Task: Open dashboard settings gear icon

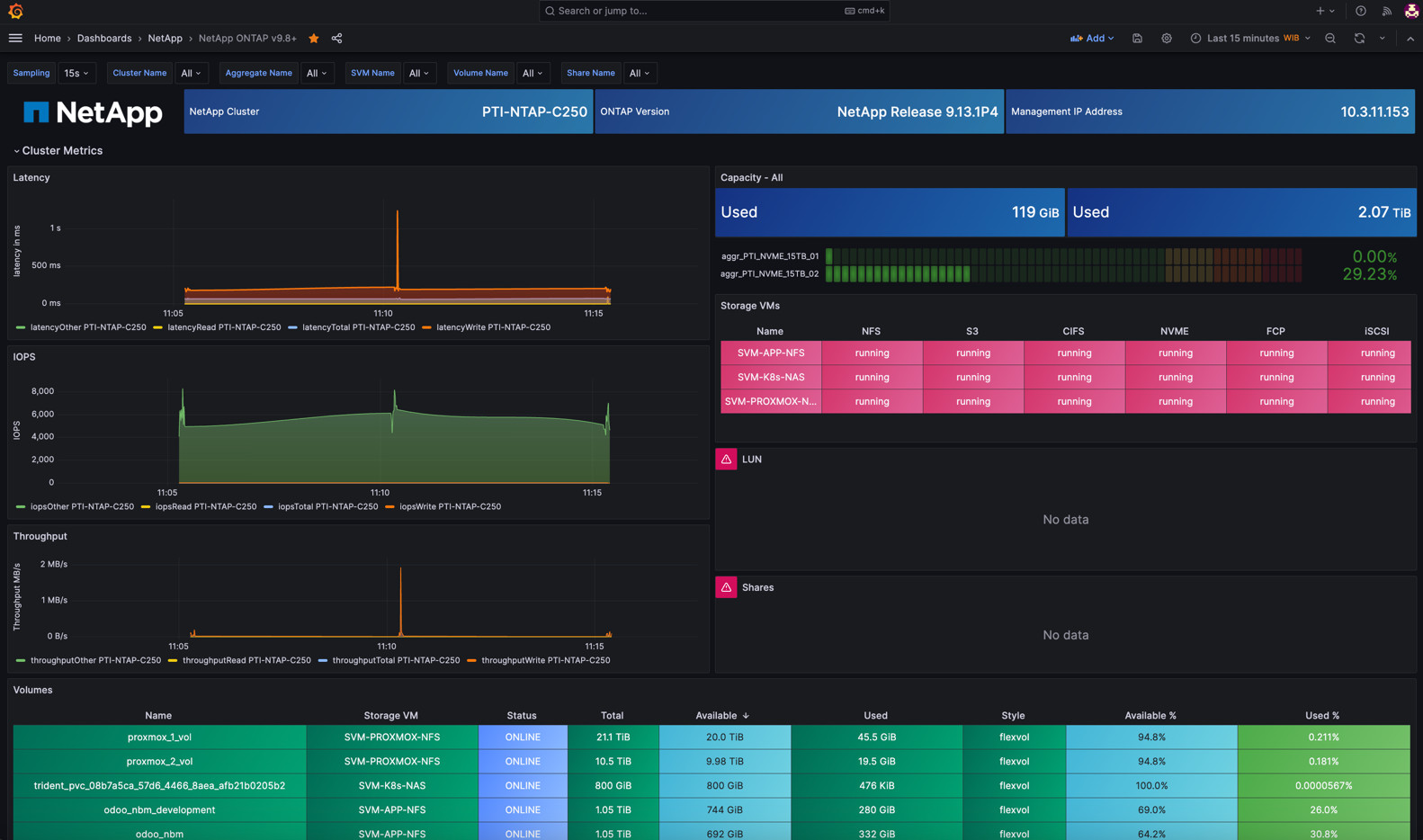Action: (1166, 39)
